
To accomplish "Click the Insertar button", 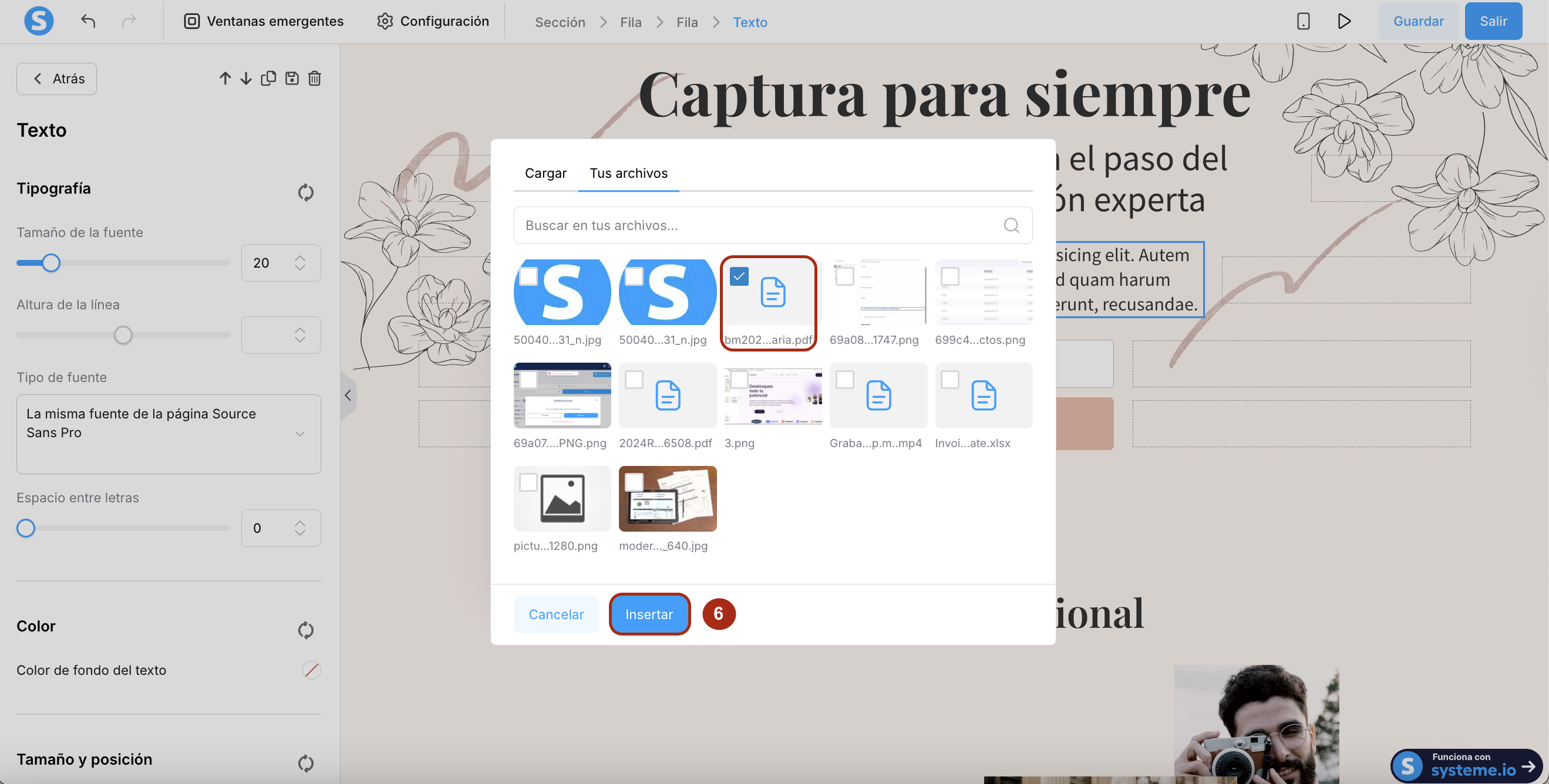I will pyautogui.click(x=649, y=614).
